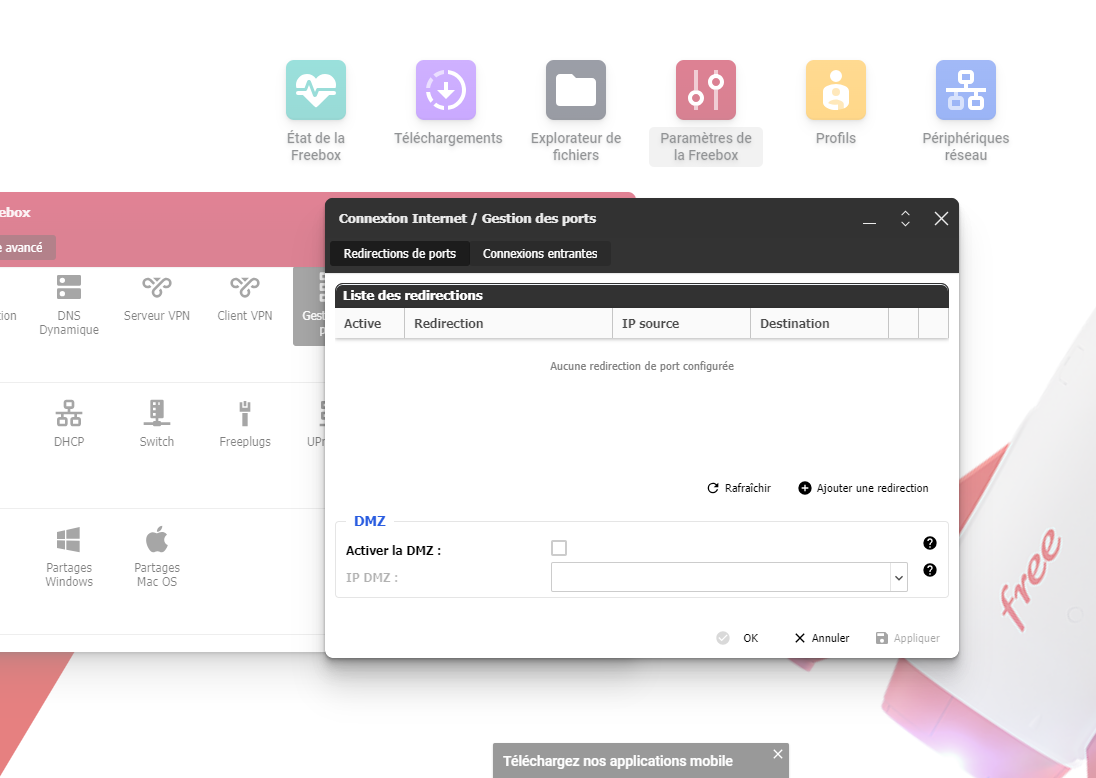Sort by the Destination column header

pos(819,324)
